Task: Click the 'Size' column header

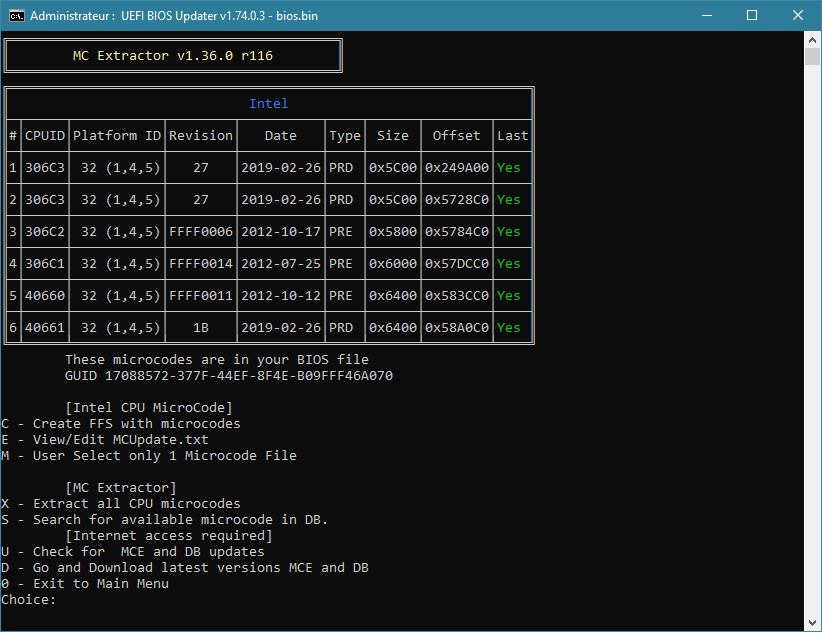Action: pos(393,136)
